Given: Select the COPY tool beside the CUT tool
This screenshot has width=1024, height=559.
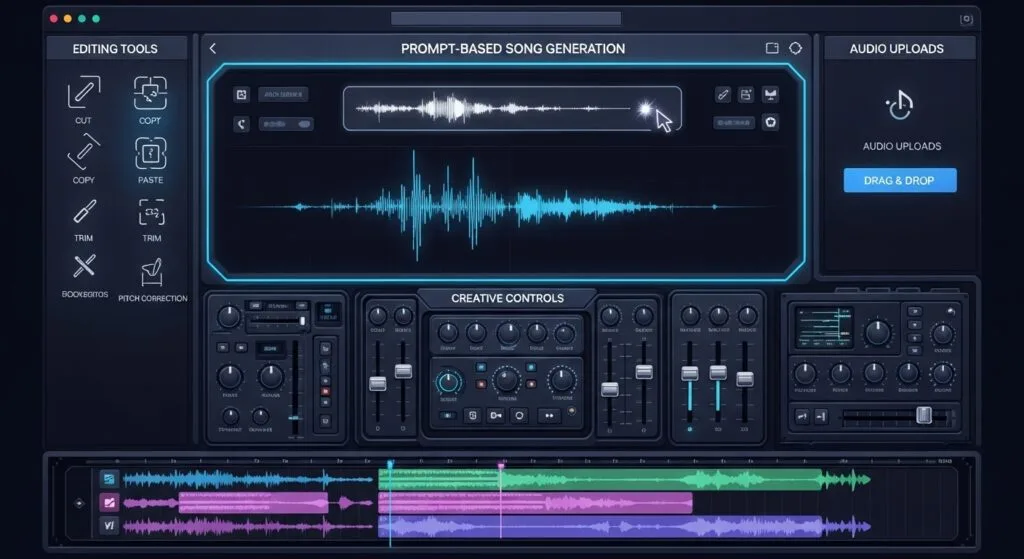Looking at the screenshot, I should [x=150, y=93].
